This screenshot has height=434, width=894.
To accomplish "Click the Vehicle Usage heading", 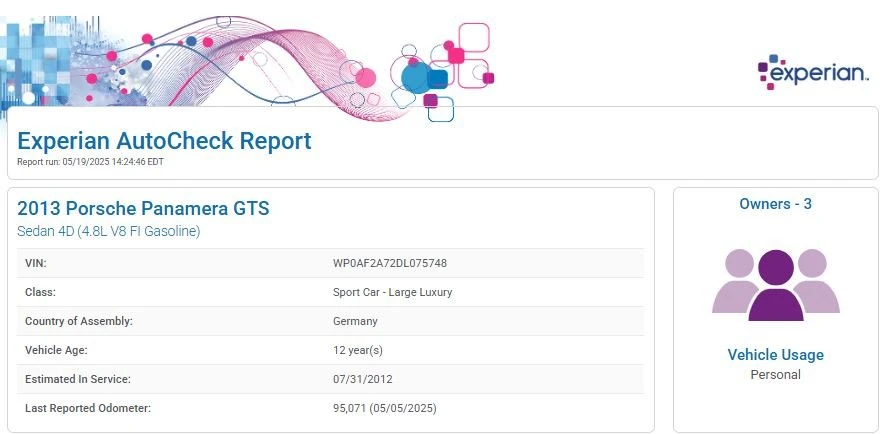I will pos(775,355).
